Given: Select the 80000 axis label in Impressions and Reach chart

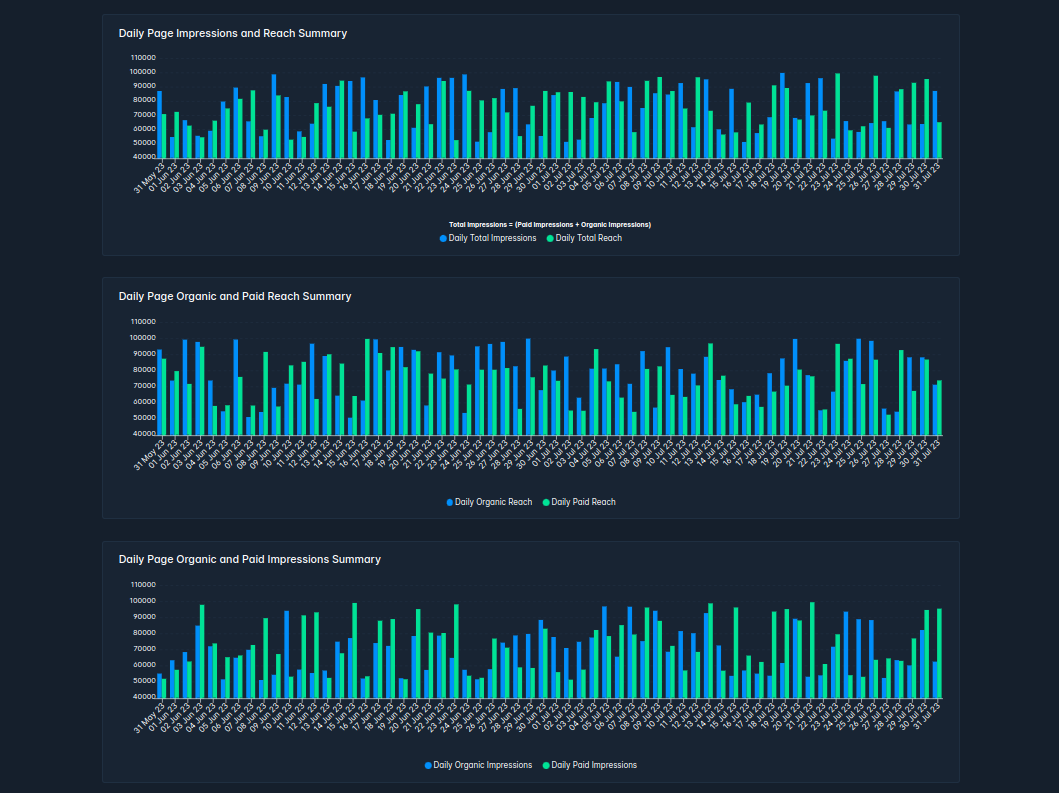Looking at the screenshot, I should coord(144,100).
